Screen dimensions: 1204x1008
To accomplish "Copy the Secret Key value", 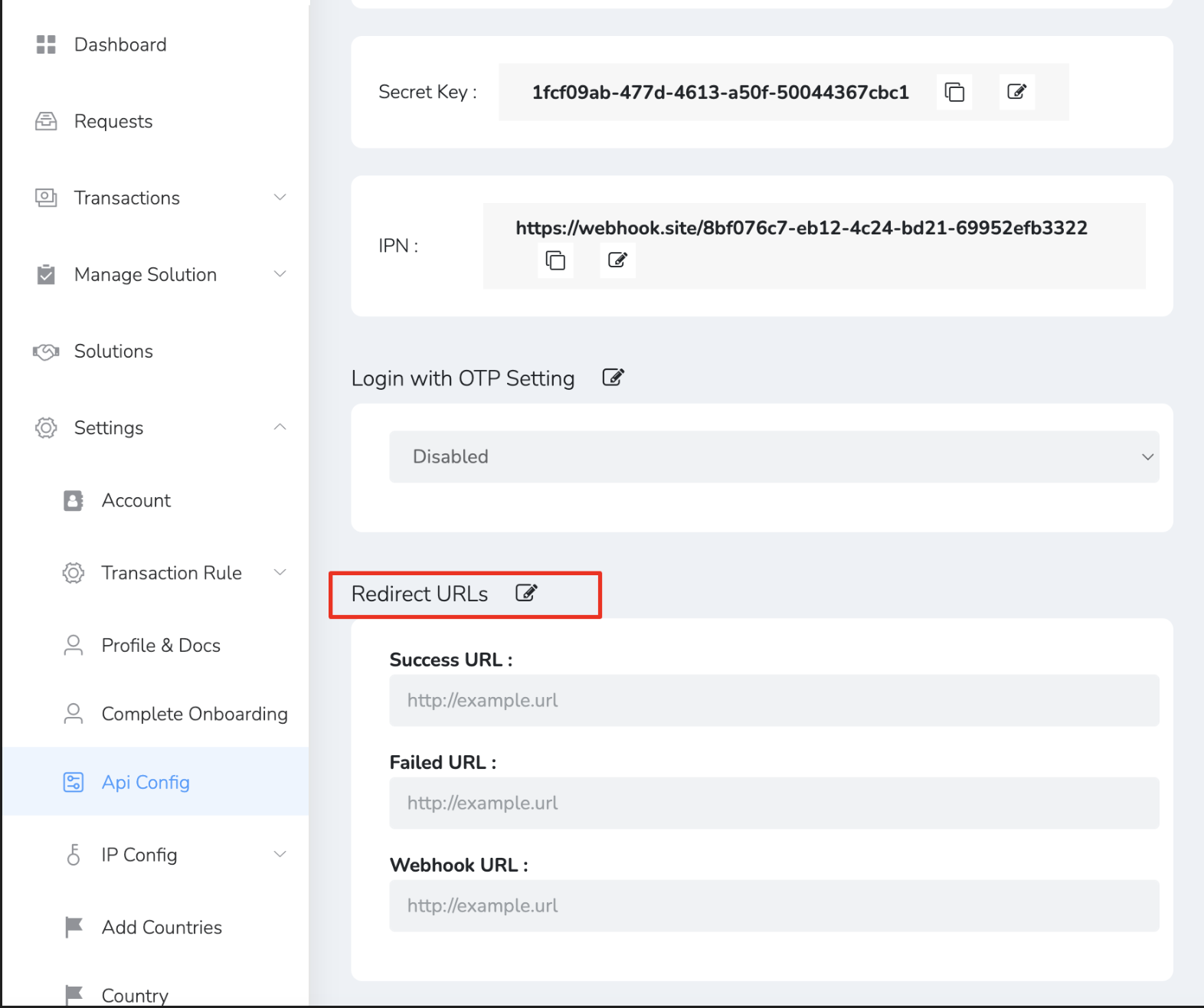I will point(954,92).
